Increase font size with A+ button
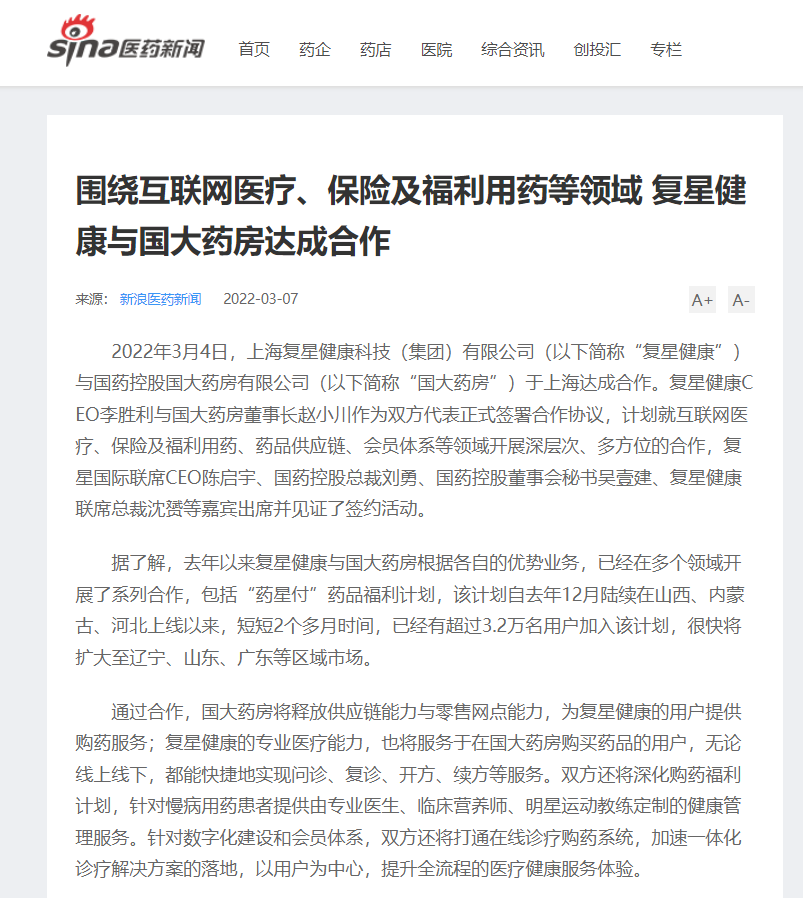Image resolution: width=803 pixels, height=898 pixels. click(702, 300)
